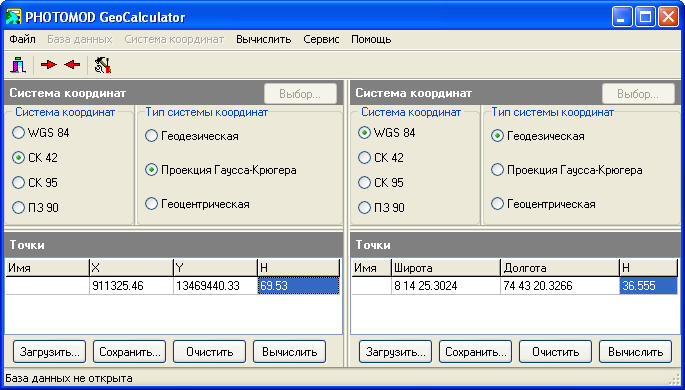
Task: Open the settings tools toolbar icon
Action: (x=102, y=65)
